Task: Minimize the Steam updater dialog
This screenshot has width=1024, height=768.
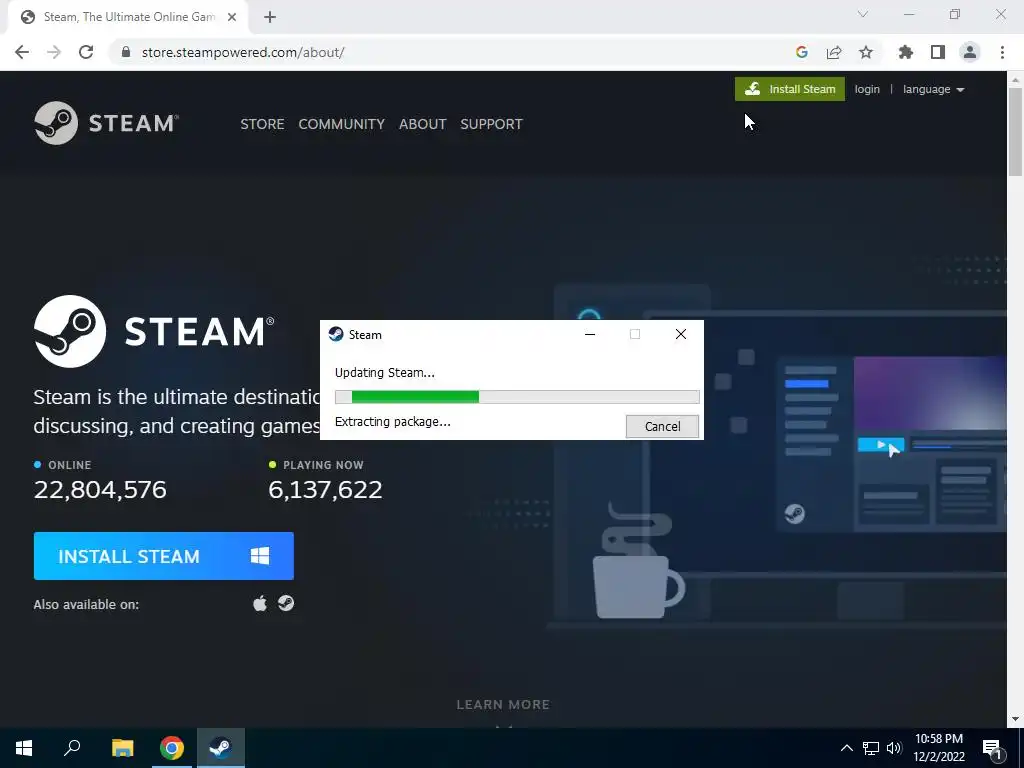Action: click(590, 334)
